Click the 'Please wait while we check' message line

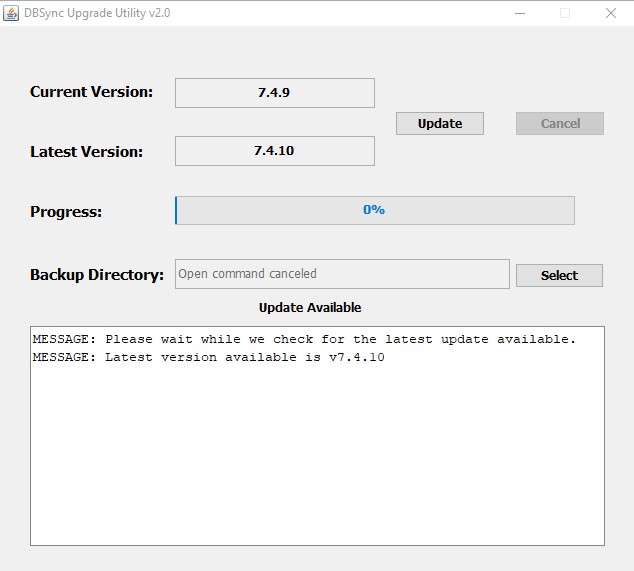(x=304, y=339)
